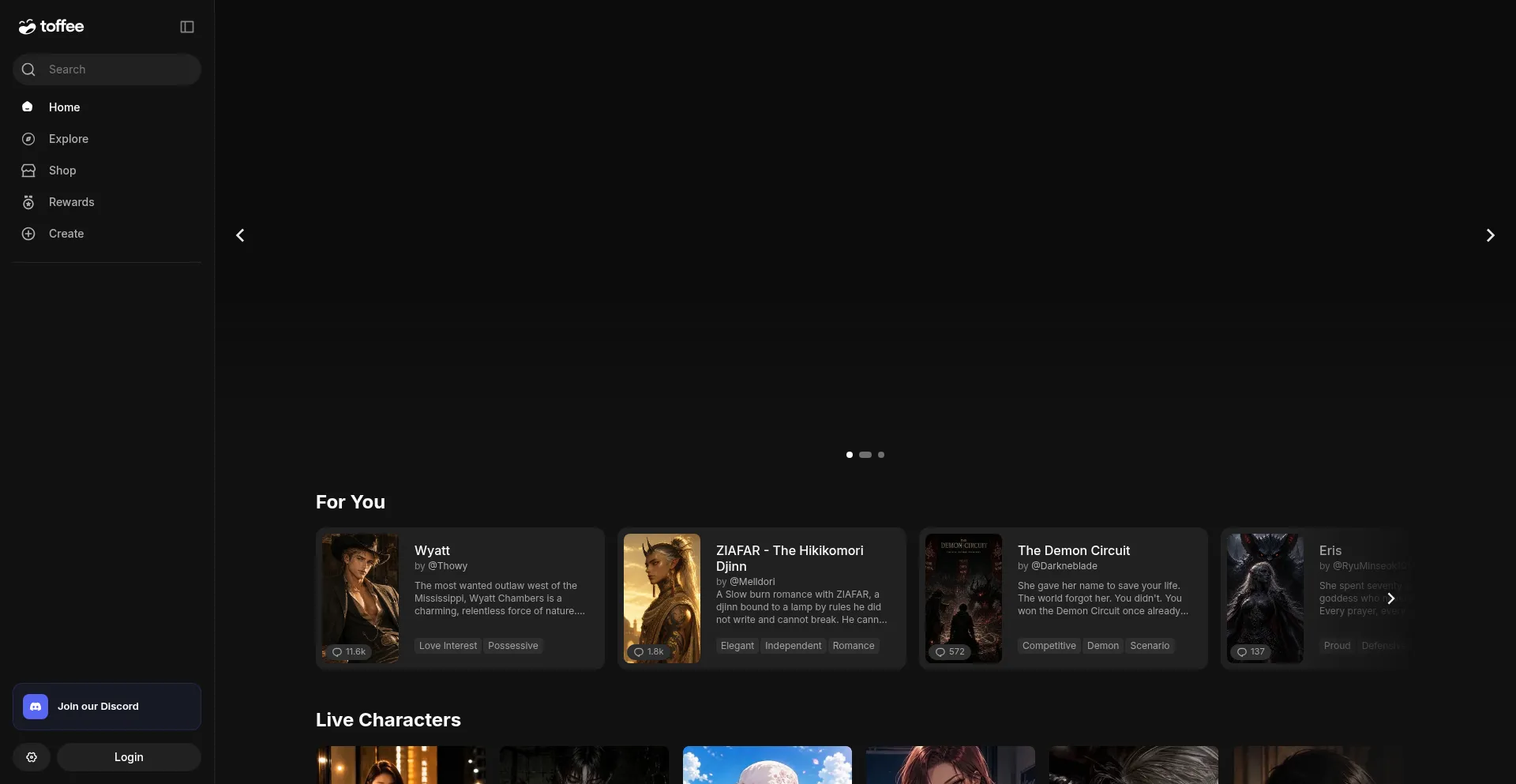Click the Elegant tag
Image resolution: width=1516 pixels, height=784 pixels.
(737, 646)
